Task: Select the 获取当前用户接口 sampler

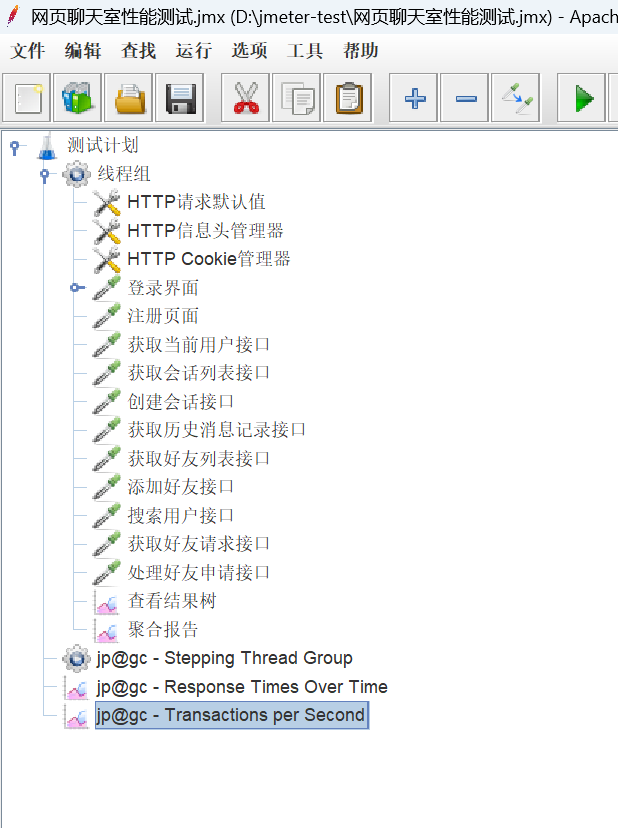Action: coord(199,345)
